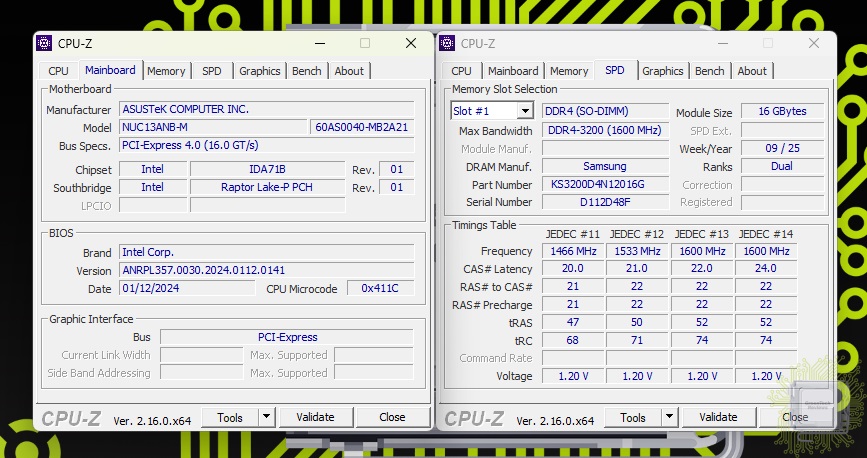Click JEDEC #11 tRAS value 47

click(573, 322)
